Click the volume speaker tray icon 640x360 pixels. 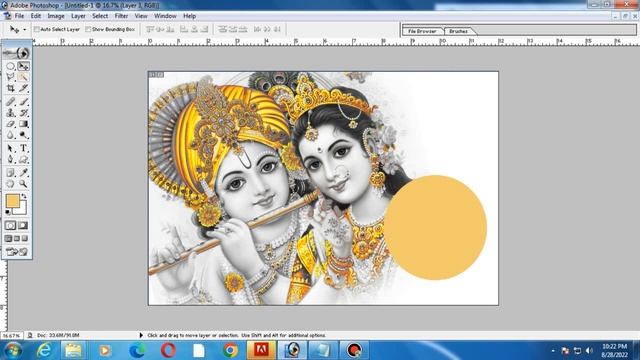589,351
